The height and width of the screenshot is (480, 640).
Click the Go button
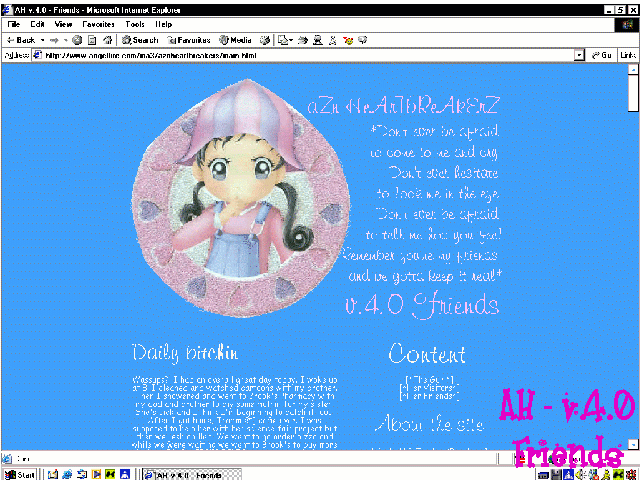coord(602,55)
